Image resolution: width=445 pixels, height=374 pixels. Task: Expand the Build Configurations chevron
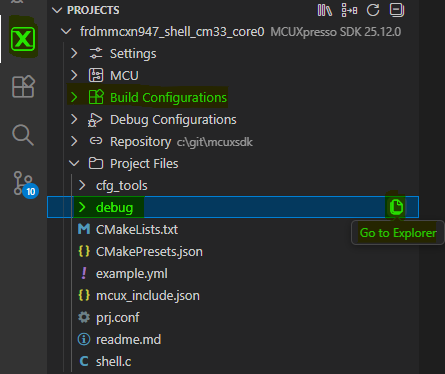(x=74, y=97)
